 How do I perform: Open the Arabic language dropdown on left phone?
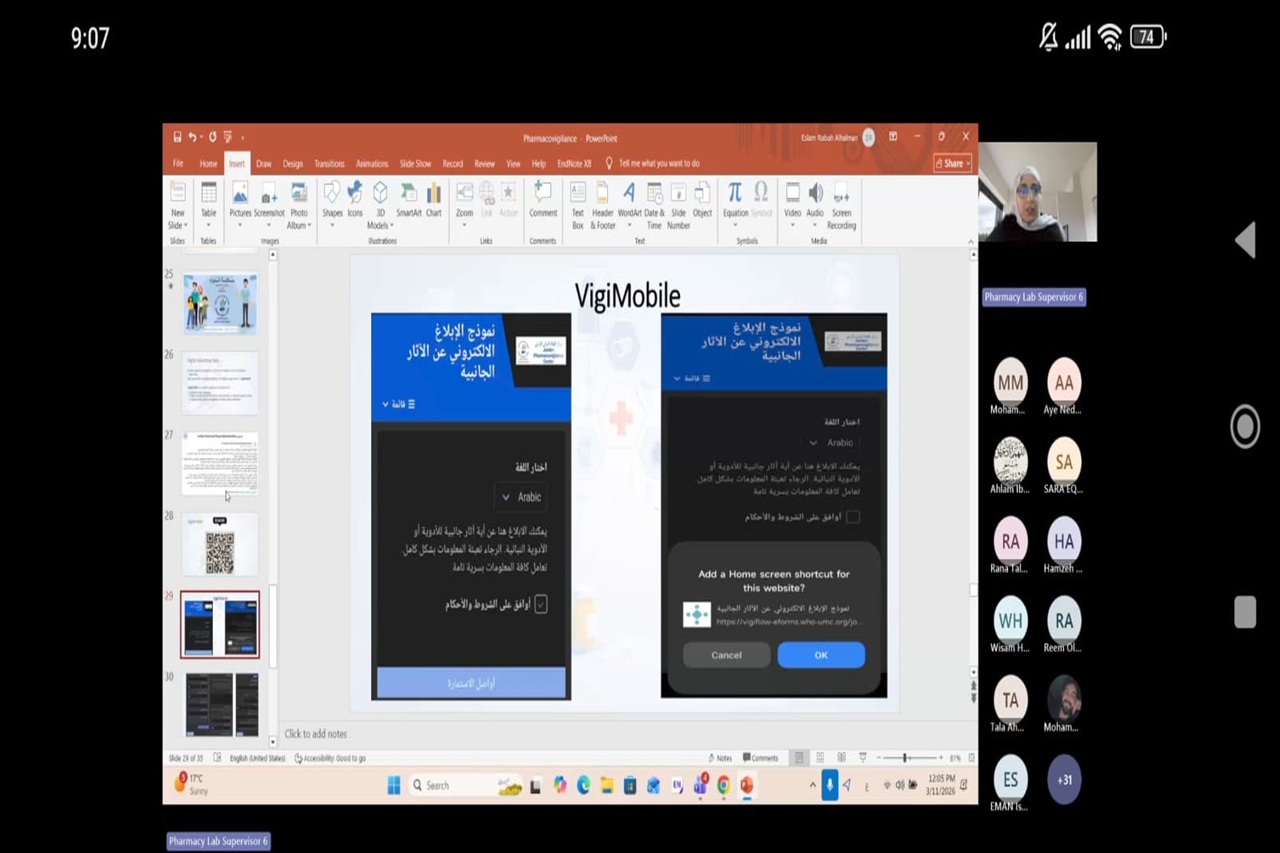tap(521, 497)
